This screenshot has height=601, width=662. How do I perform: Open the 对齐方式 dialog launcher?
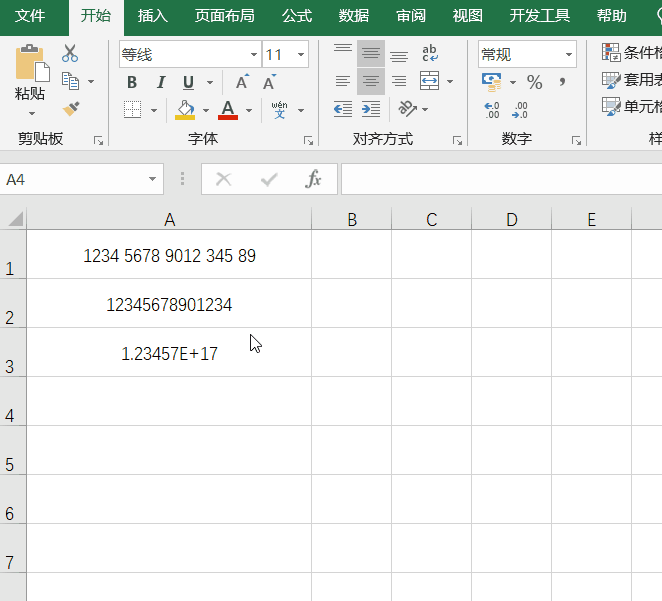click(457, 141)
